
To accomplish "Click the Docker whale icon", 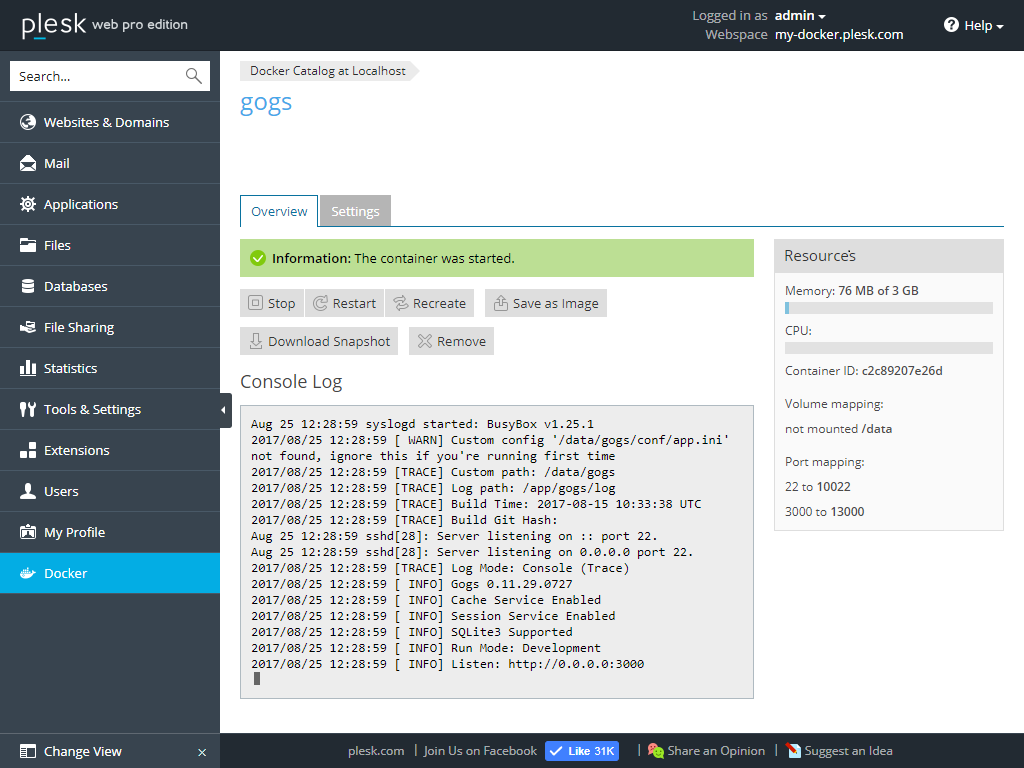I will point(27,573).
